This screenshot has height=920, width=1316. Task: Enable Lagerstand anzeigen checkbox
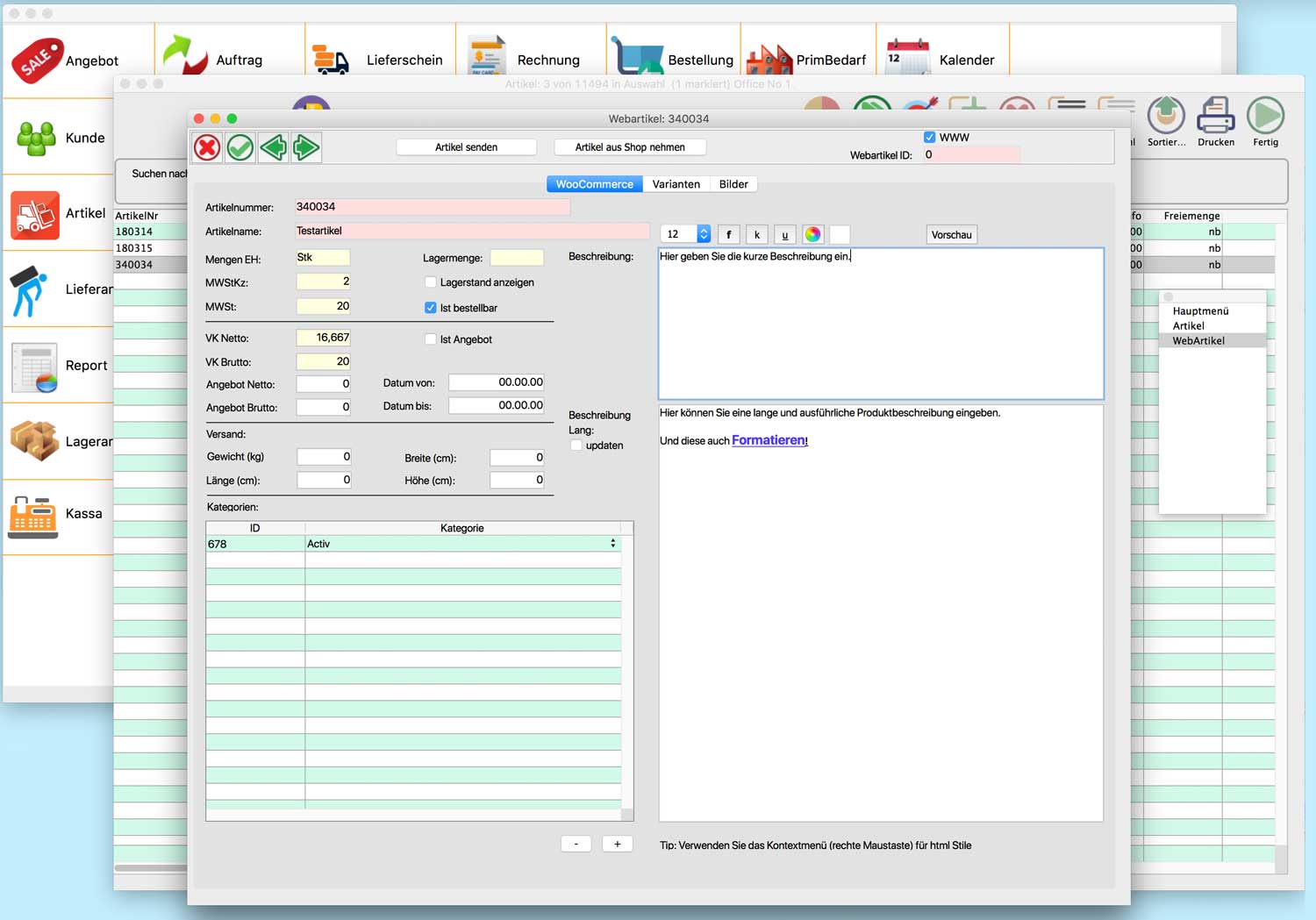(x=430, y=282)
